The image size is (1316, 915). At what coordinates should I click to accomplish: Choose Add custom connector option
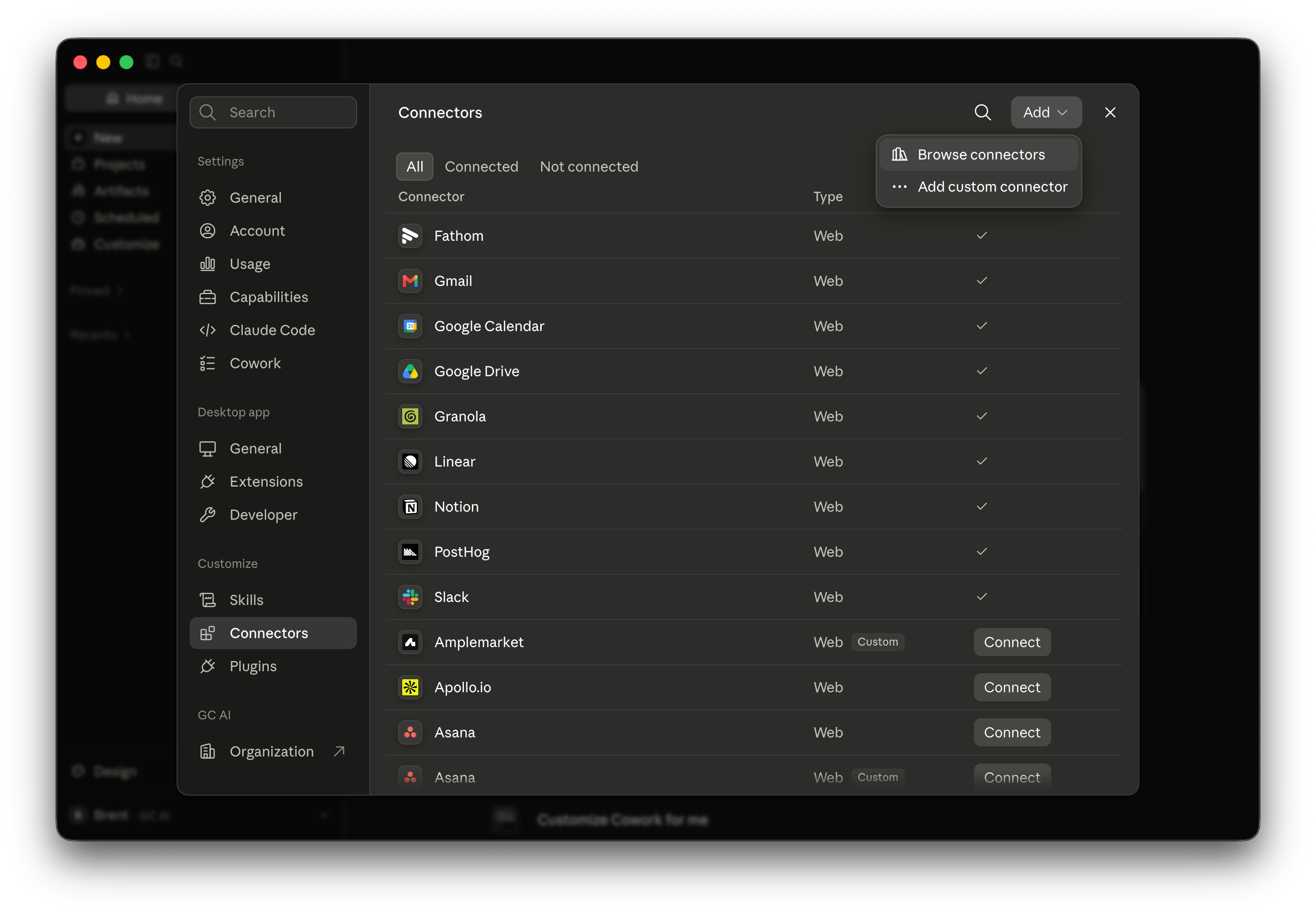tap(979, 187)
